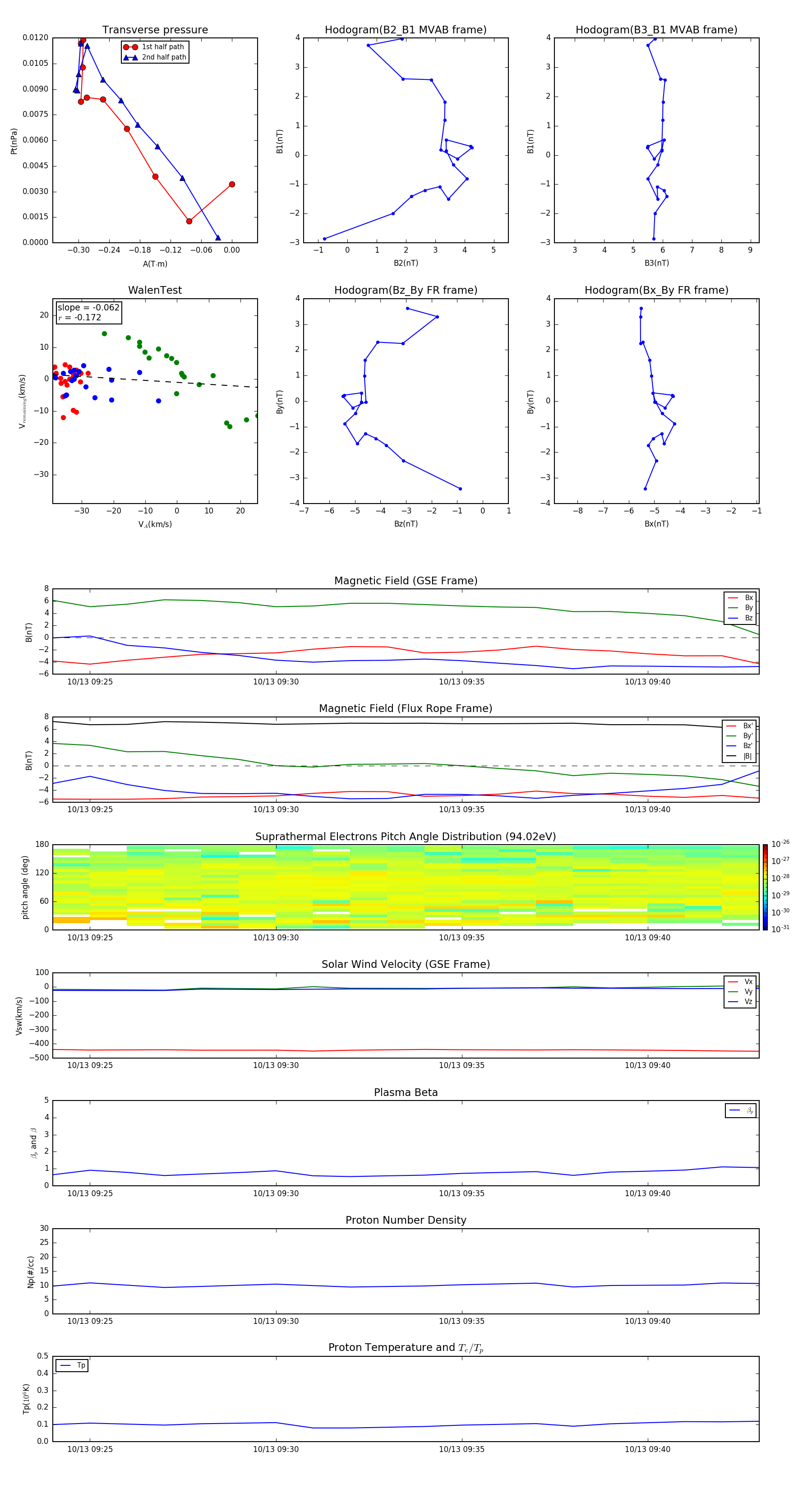
Task: Click the Bx' legend entry in Flux Rope plot
Action: (739, 726)
